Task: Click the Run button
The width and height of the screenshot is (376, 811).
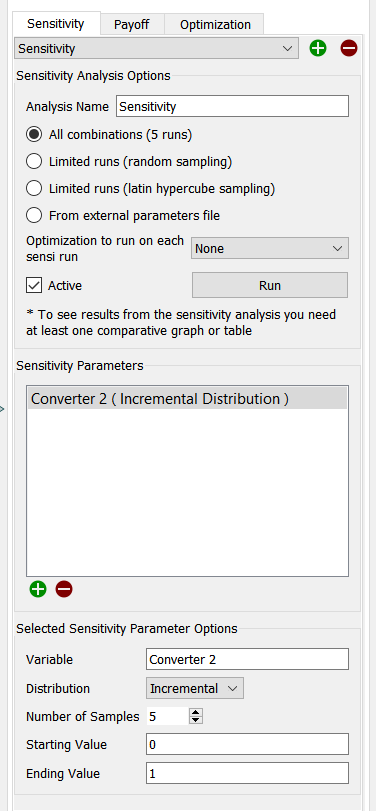Action: click(270, 285)
